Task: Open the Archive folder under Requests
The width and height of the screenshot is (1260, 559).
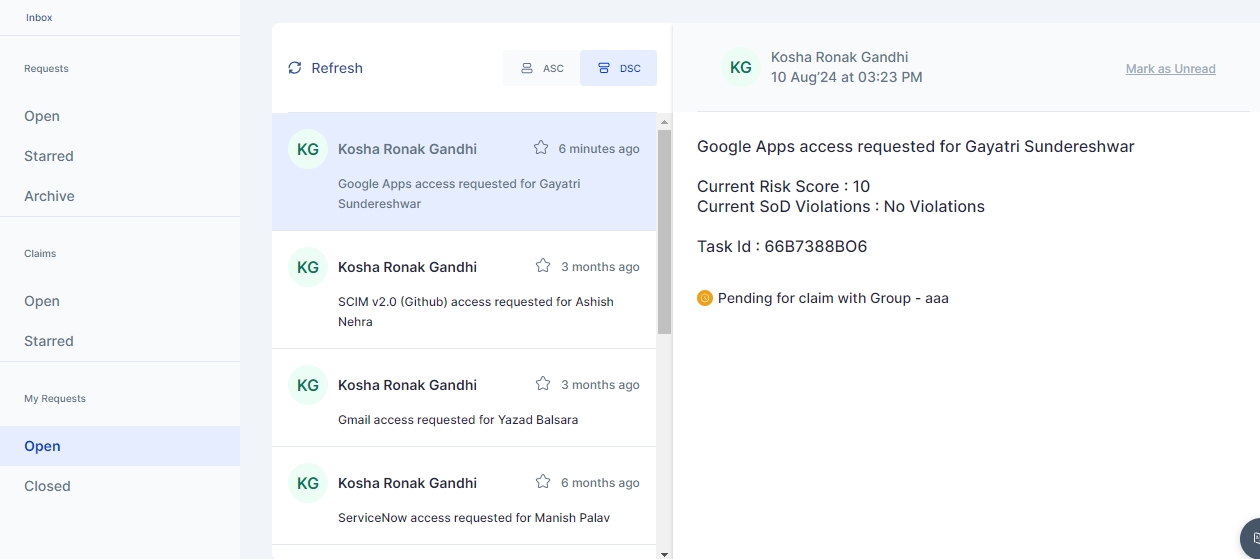Action: (x=50, y=196)
